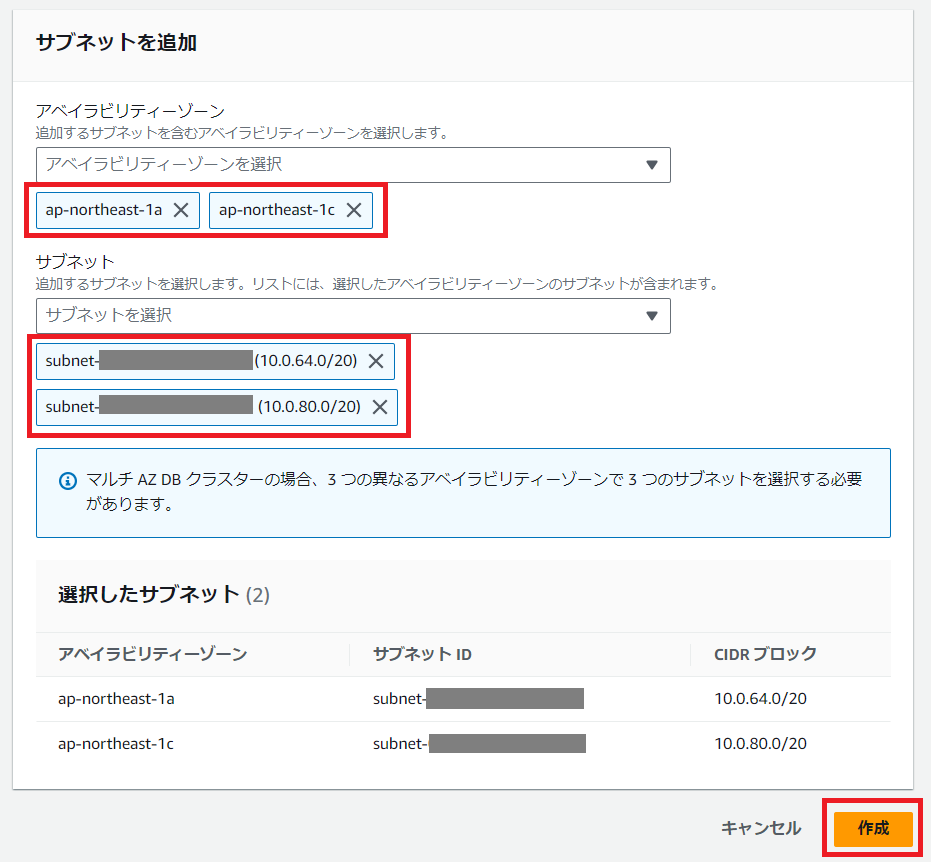Viewport: 931px width, 862px height.
Task: Expand the subnet dropdown arrow
Action: (x=652, y=316)
